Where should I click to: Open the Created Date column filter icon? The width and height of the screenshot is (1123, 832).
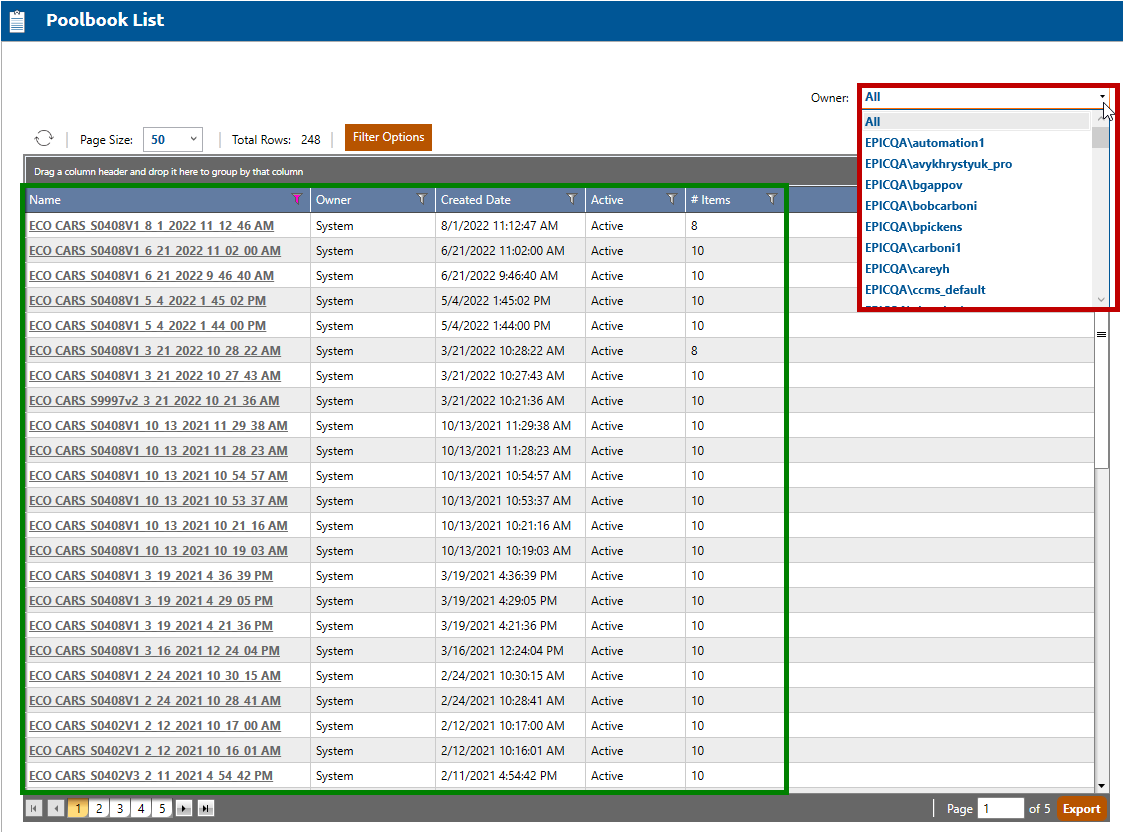[571, 200]
